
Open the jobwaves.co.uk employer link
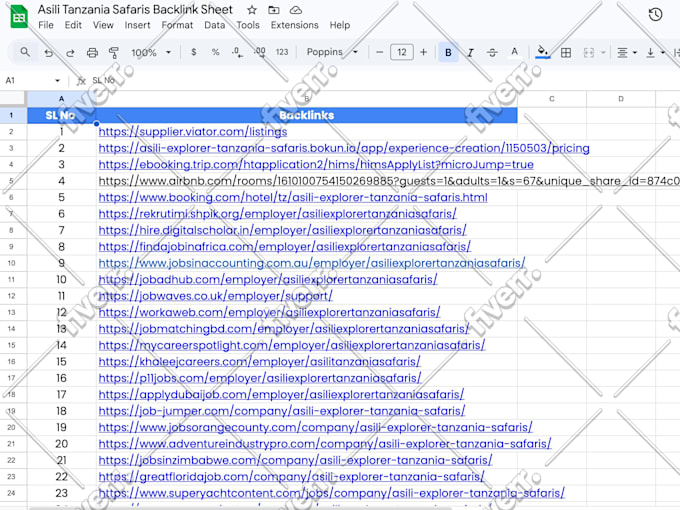click(216, 296)
